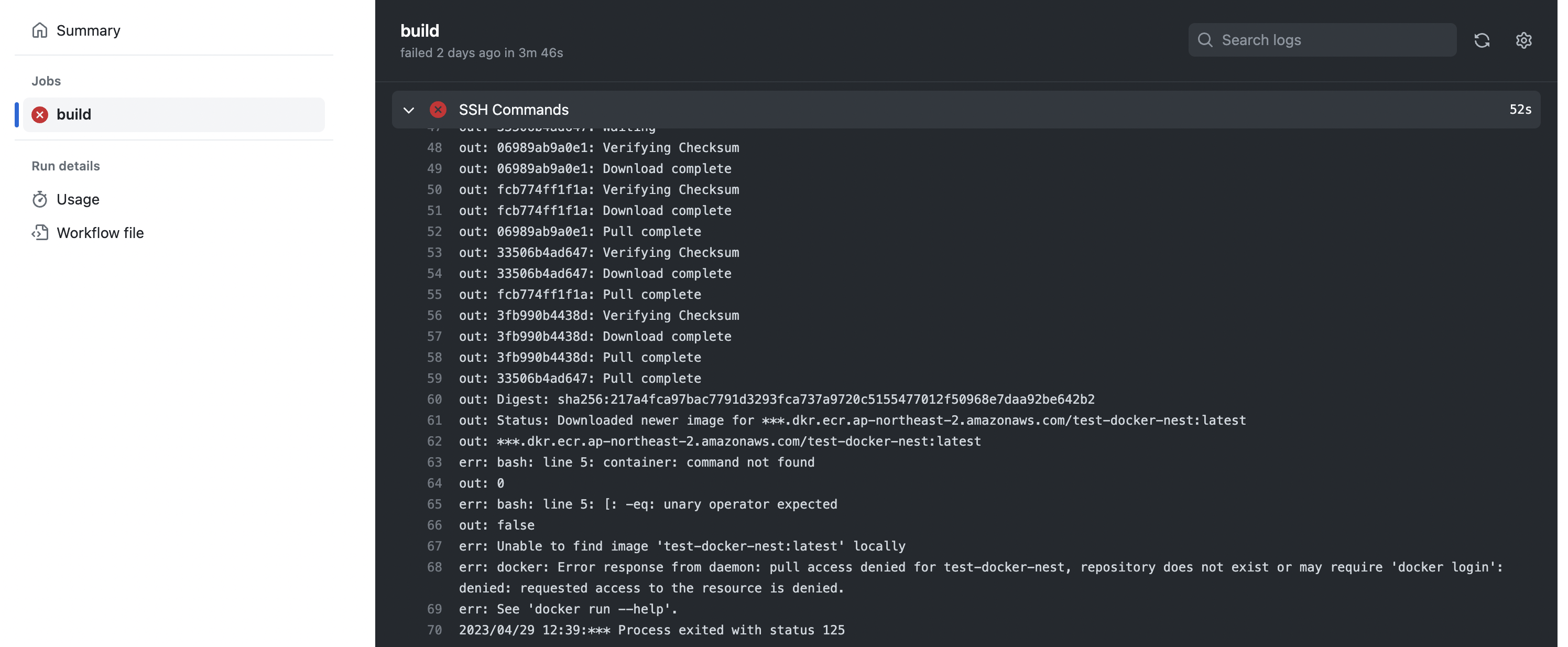This screenshot has width=1568, height=647.
Task: Open the Usage run details
Action: tap(78, 199)
